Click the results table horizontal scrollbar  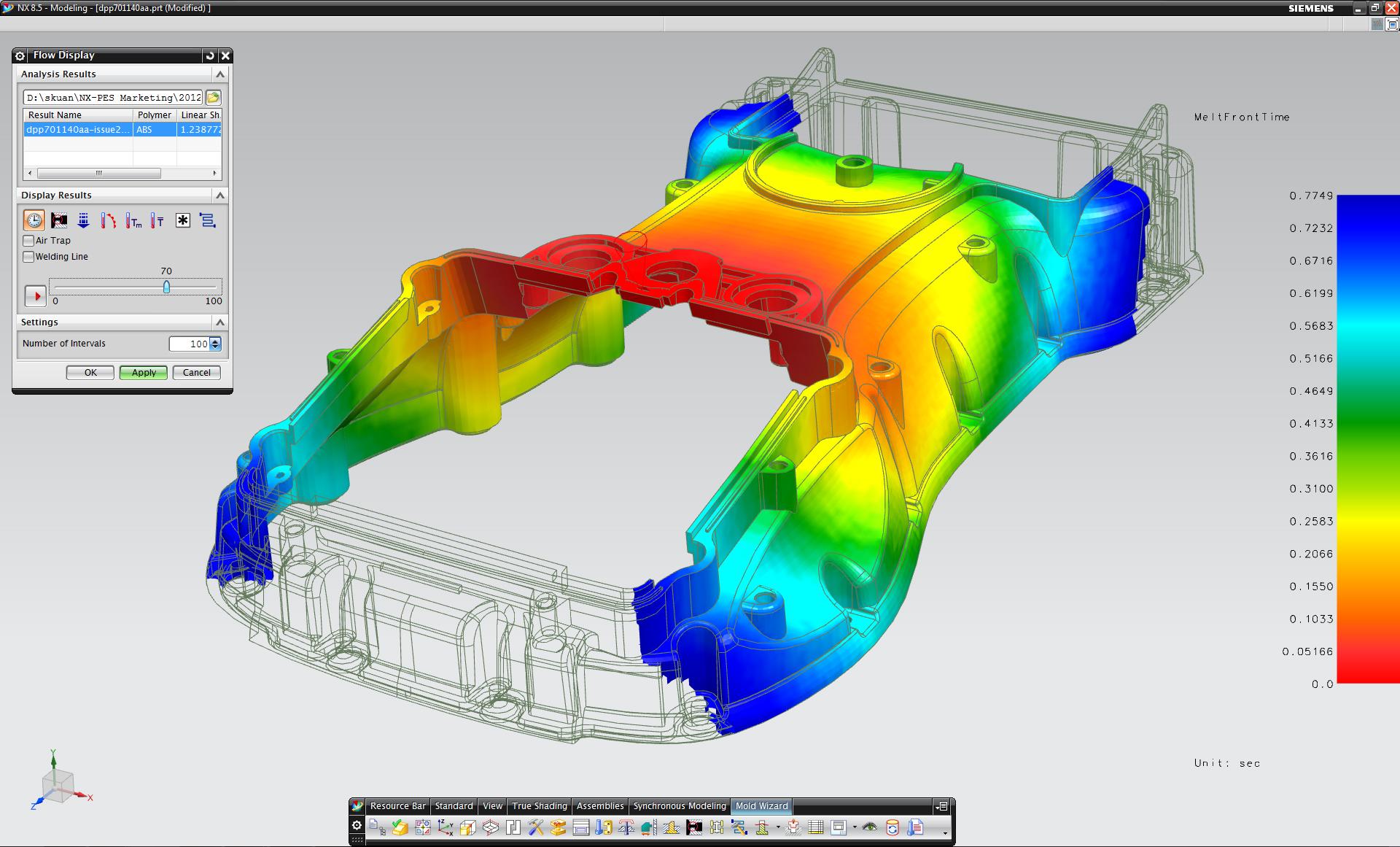[x=99, y=174]
